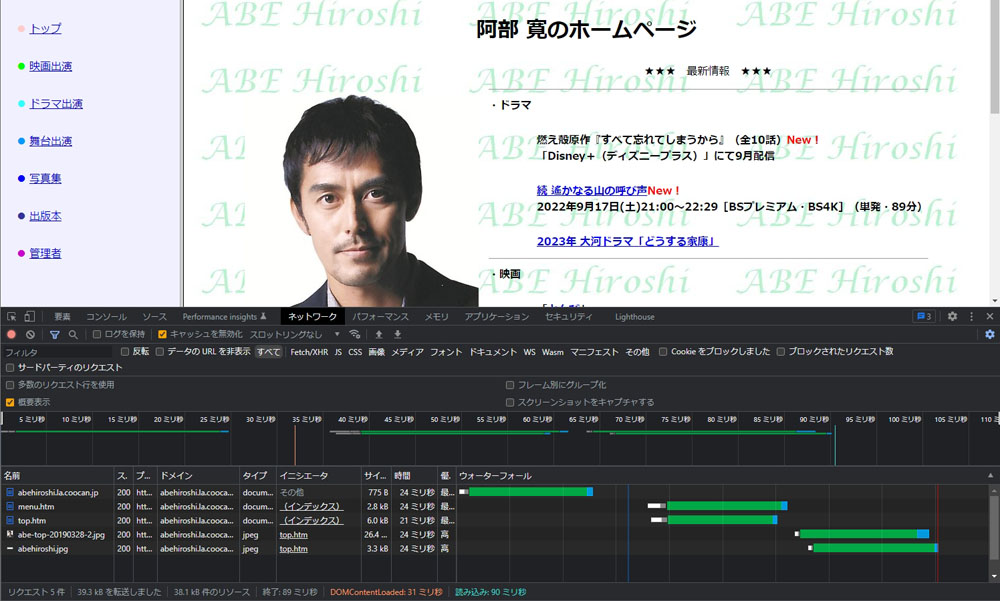Screen dimensions: 1000x601
Task: Check the データの URL を非表示 checkbox
Action: (160, 352)
